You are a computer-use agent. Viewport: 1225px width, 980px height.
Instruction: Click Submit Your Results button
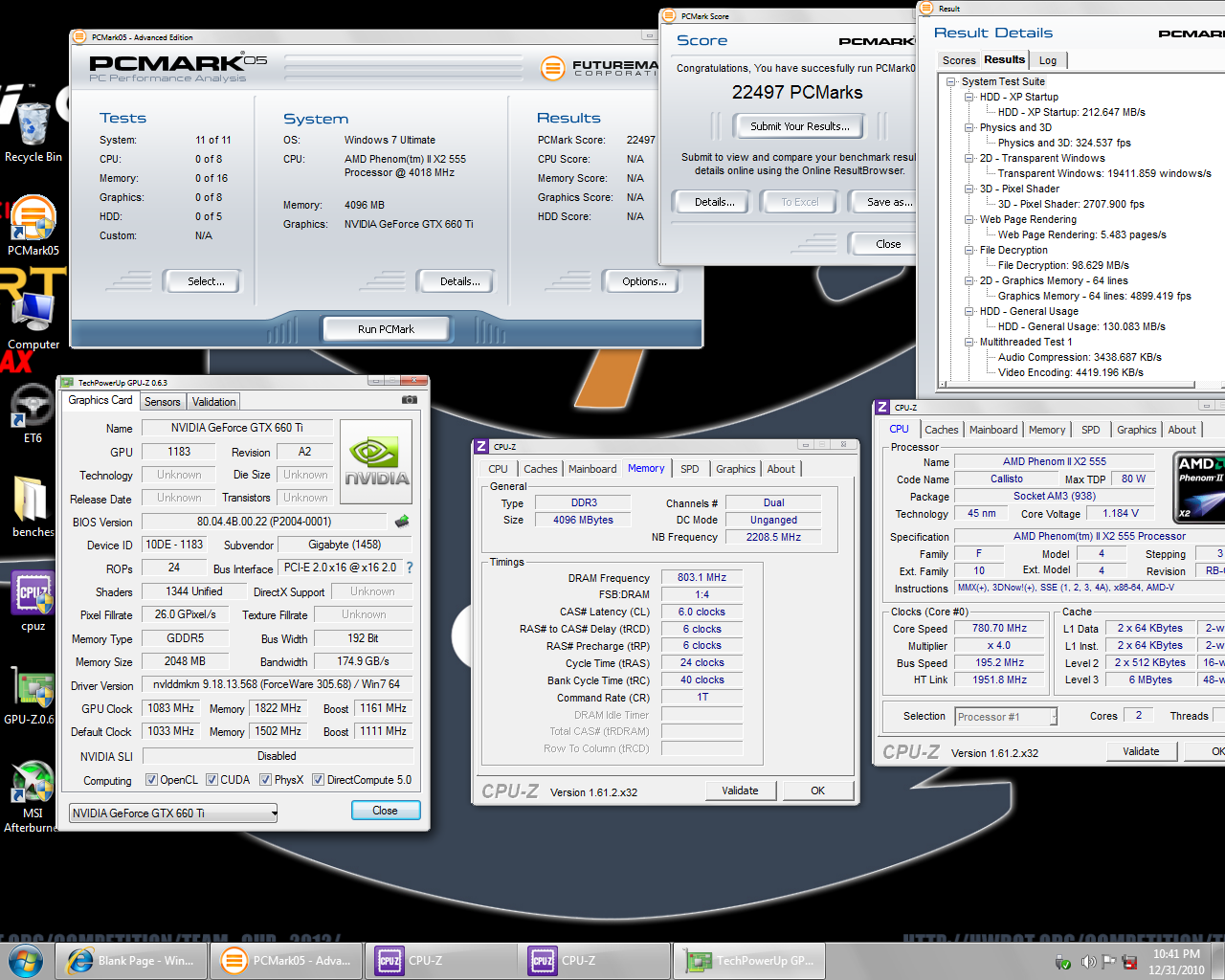[x=799, y=126]
